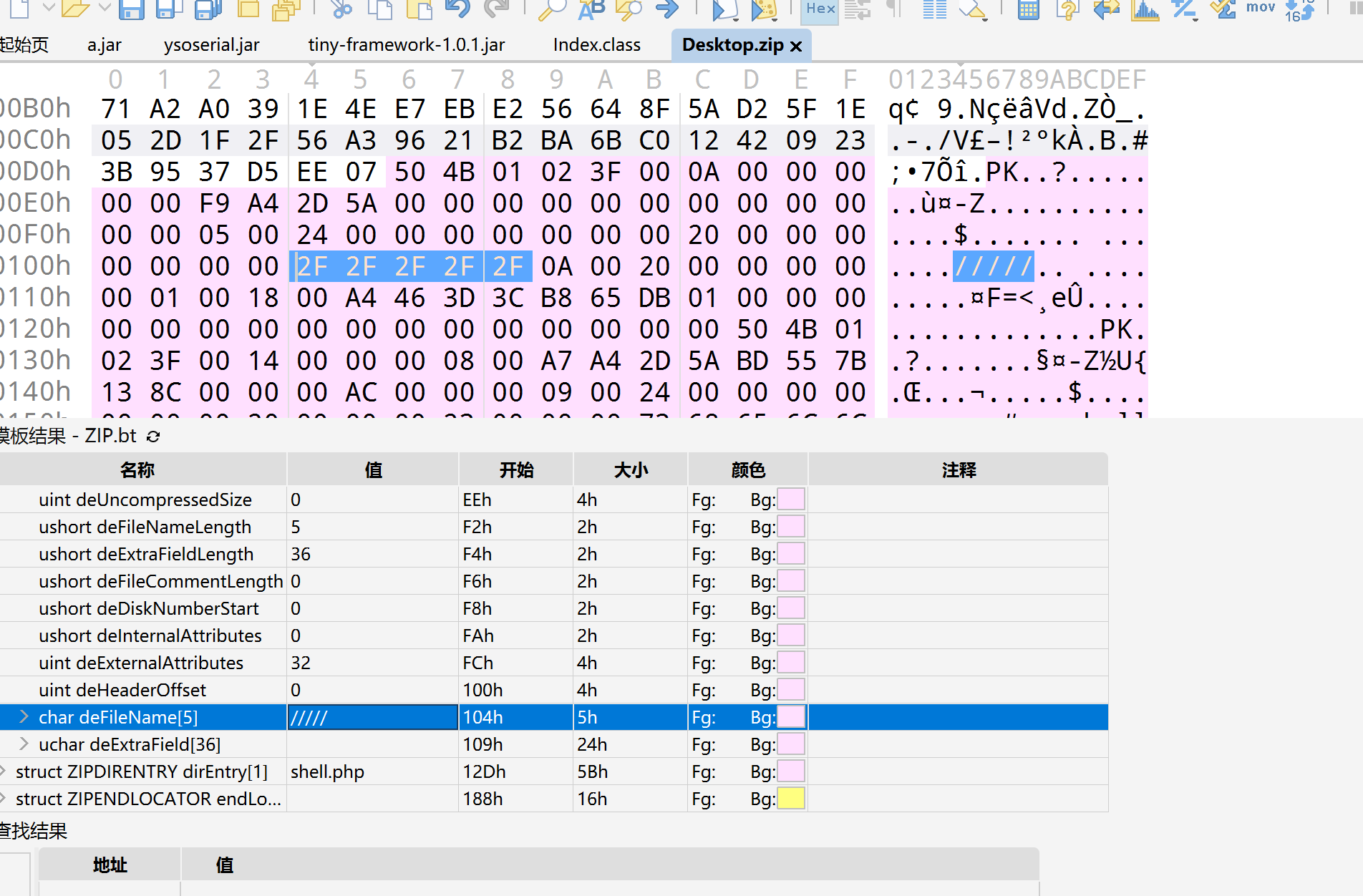Open the dropdown arrow beside Open file
The width and height of the screenshot is (1363, 896).
click(104, 8)
